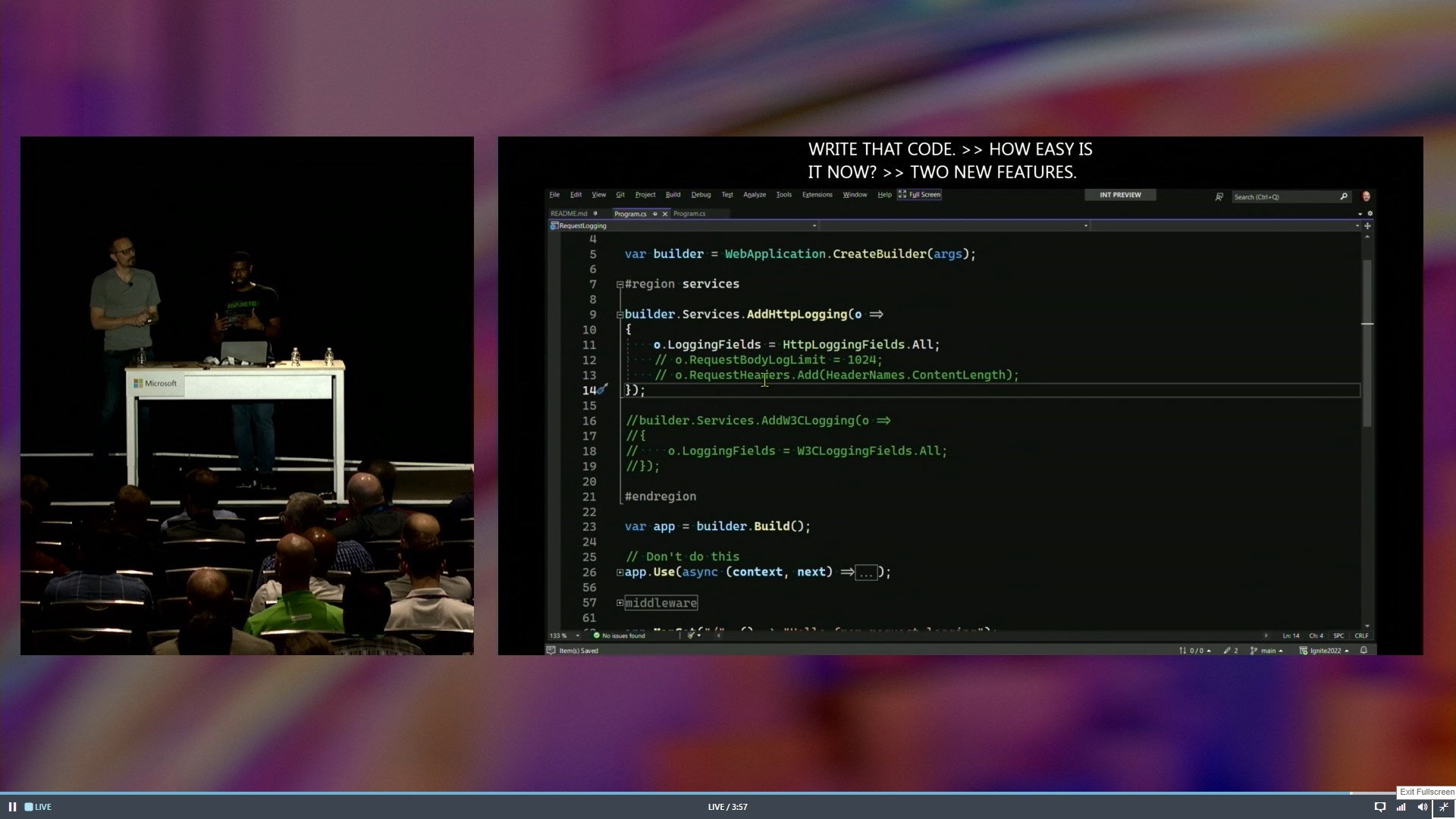Toggle the pin on active Program.cs tab
This screenshot has height=819, width=1456.
pos(655,214)
